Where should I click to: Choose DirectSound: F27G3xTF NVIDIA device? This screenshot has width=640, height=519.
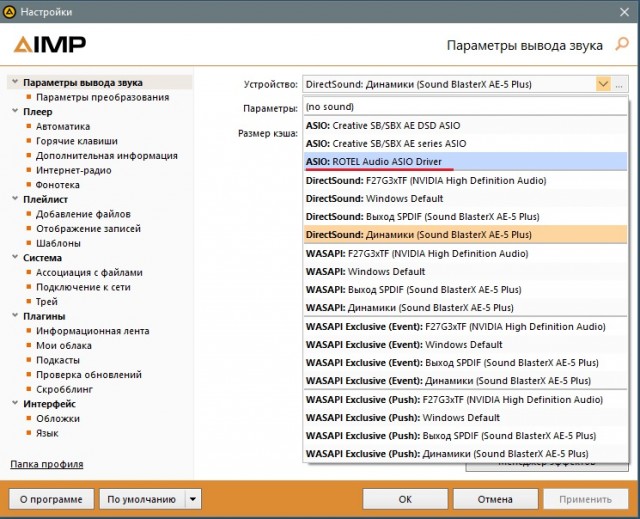[465, 180]
